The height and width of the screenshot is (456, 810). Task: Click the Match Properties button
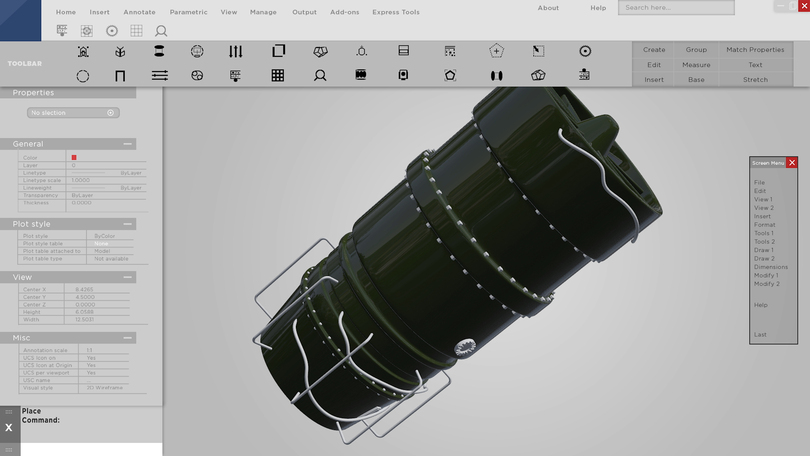click(x=755, y=49)
